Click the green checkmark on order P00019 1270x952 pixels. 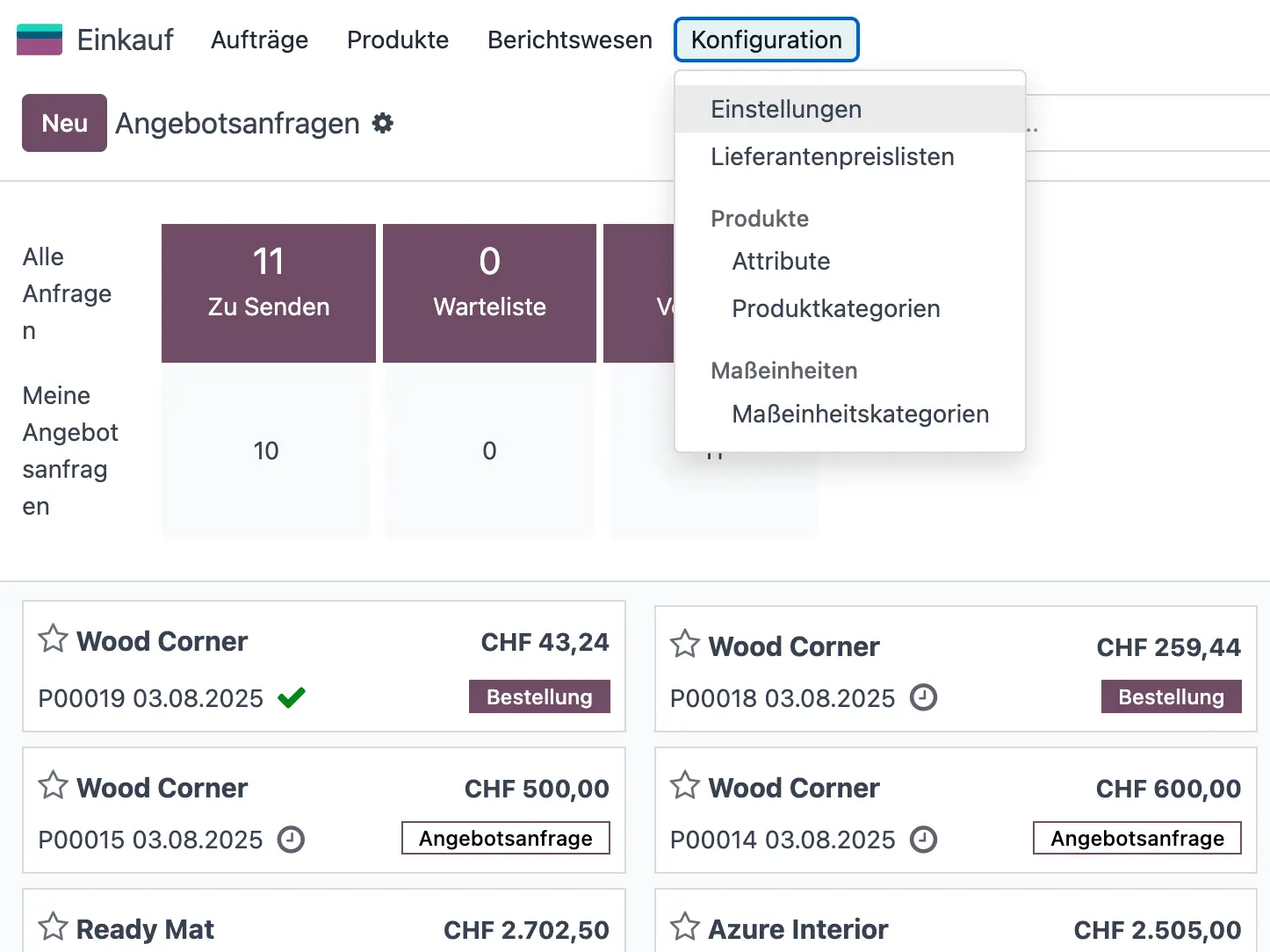tap(292, 696)
